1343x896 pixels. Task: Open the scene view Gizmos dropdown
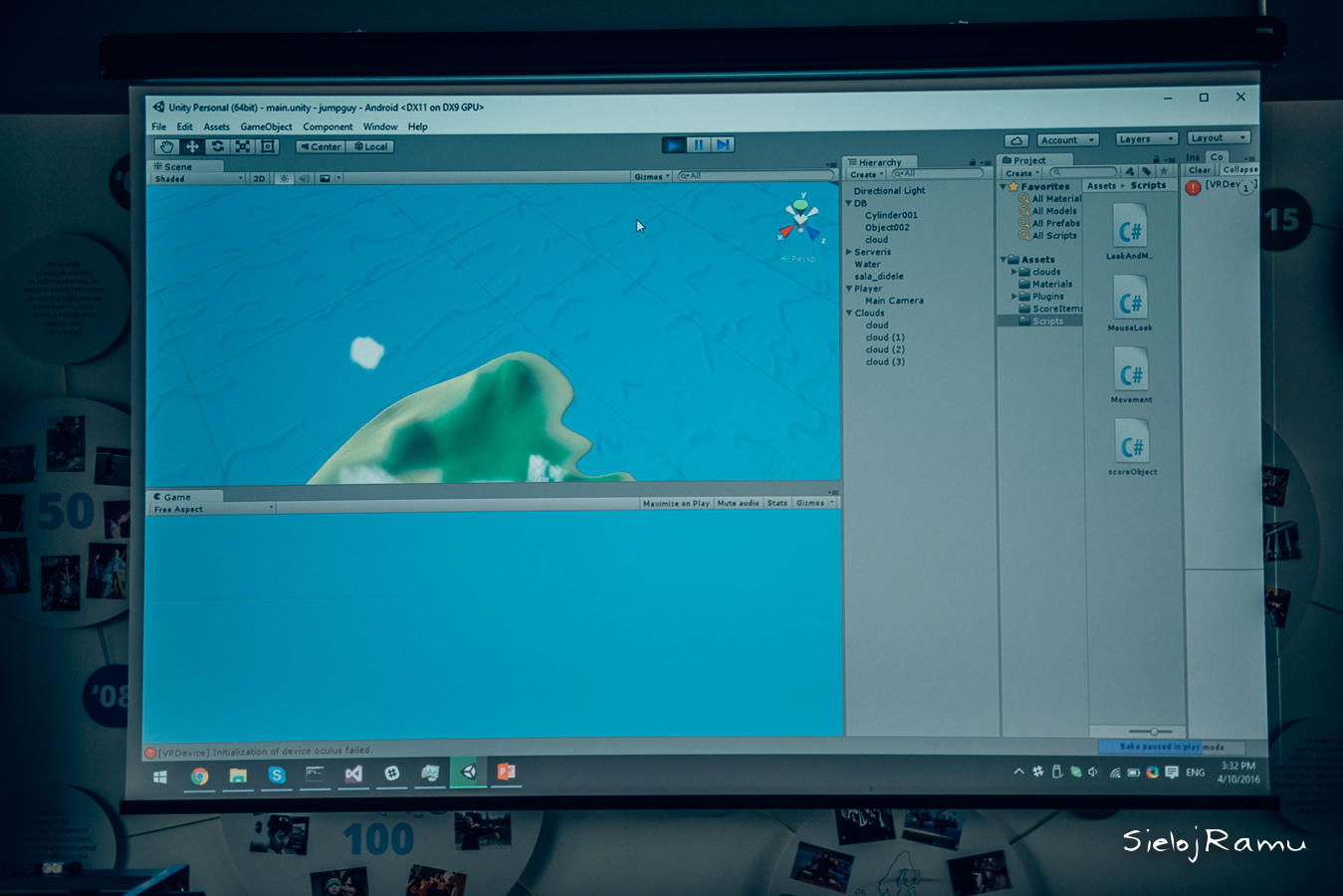pos(652,177)
